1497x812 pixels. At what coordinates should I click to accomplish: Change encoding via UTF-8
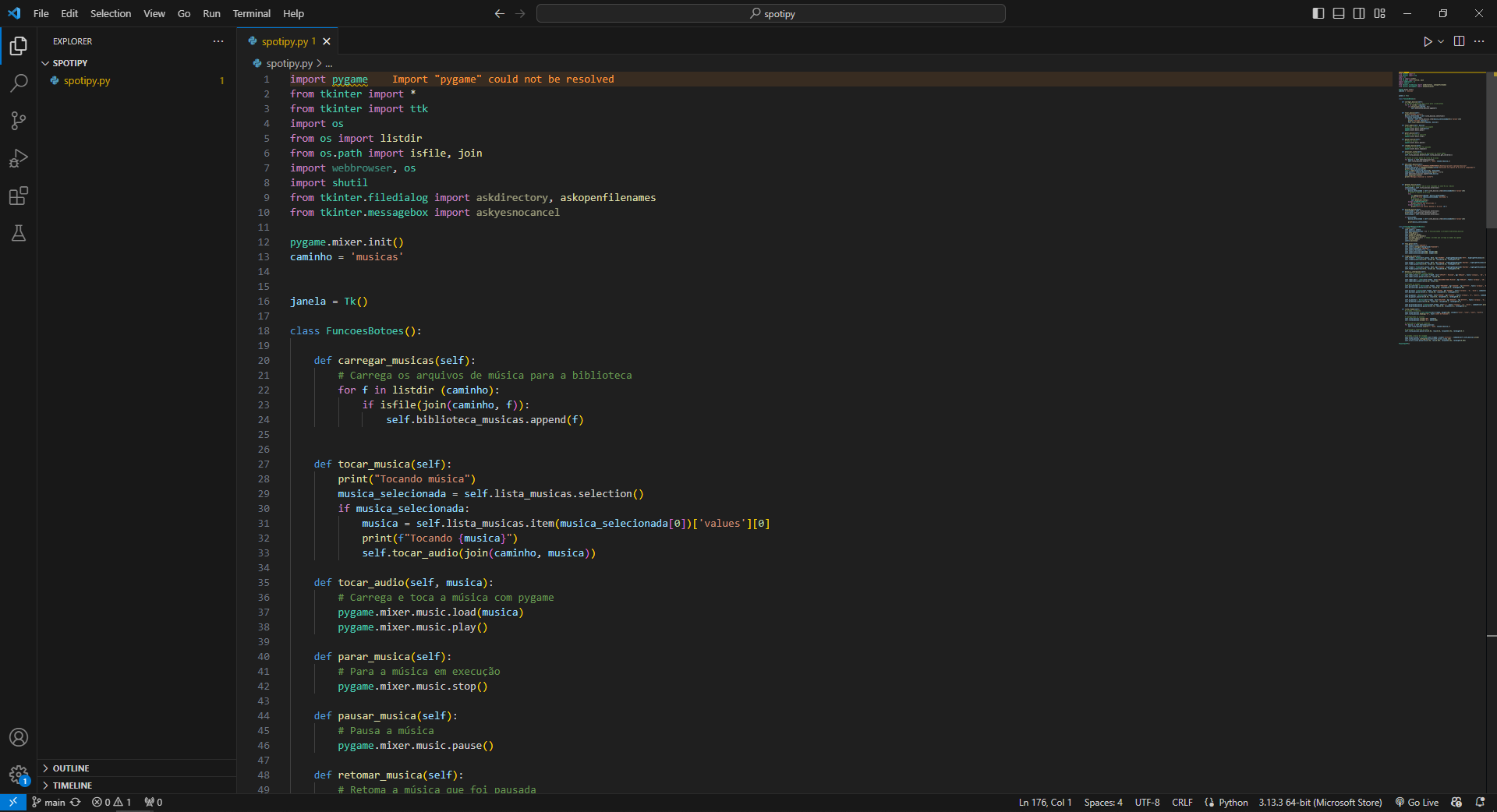(x=1147, y=802)
